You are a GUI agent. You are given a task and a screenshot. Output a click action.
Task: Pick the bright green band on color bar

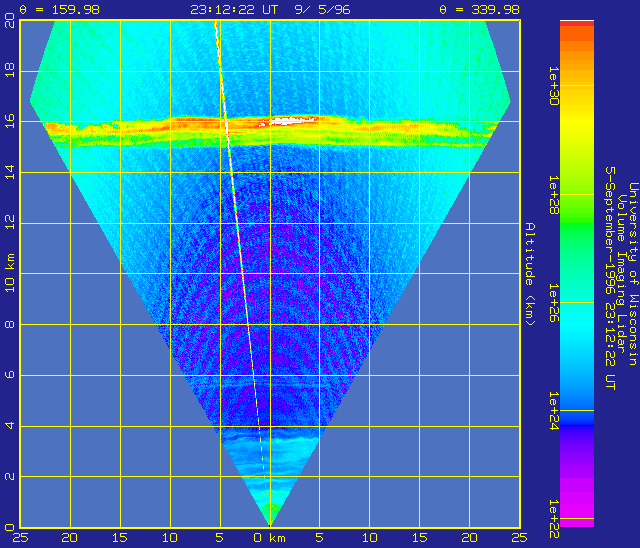[577, 224]
